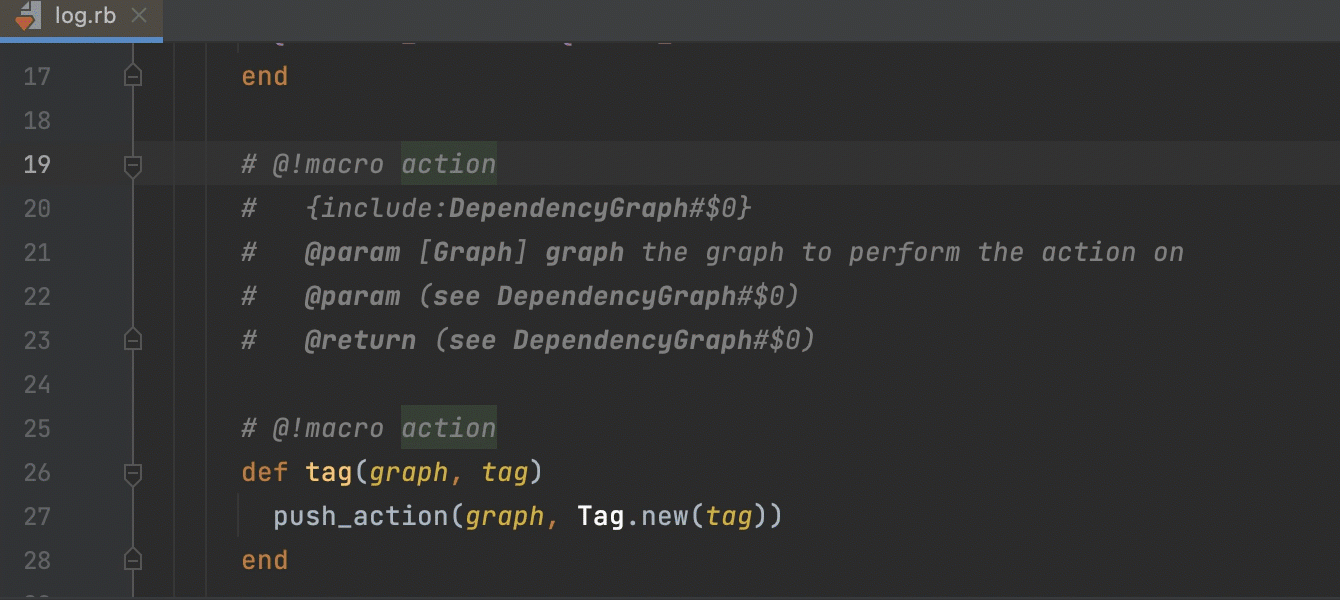Close the log.rb editor tab
Viewport: 1340px width, 600px height.
tap(140, 16)
